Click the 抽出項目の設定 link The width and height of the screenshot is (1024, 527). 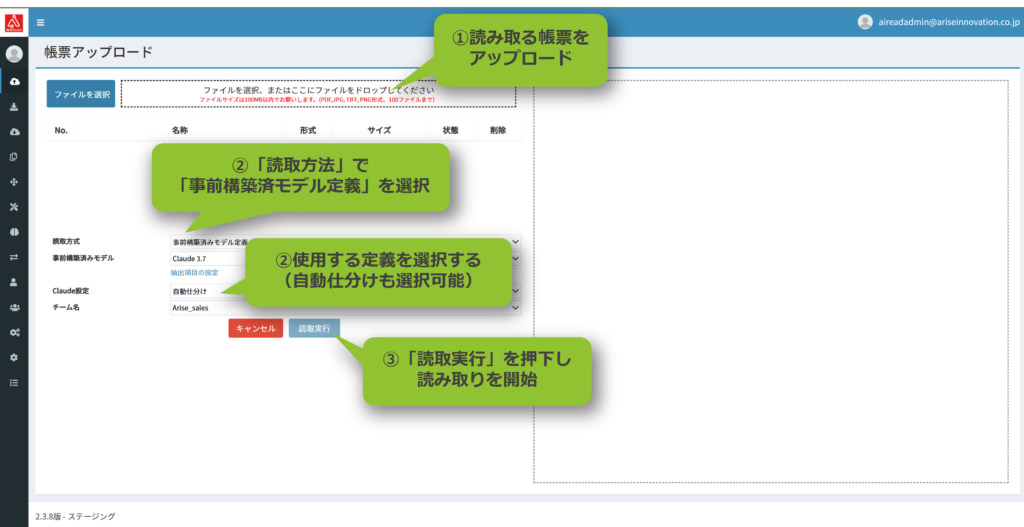point(194,273)
